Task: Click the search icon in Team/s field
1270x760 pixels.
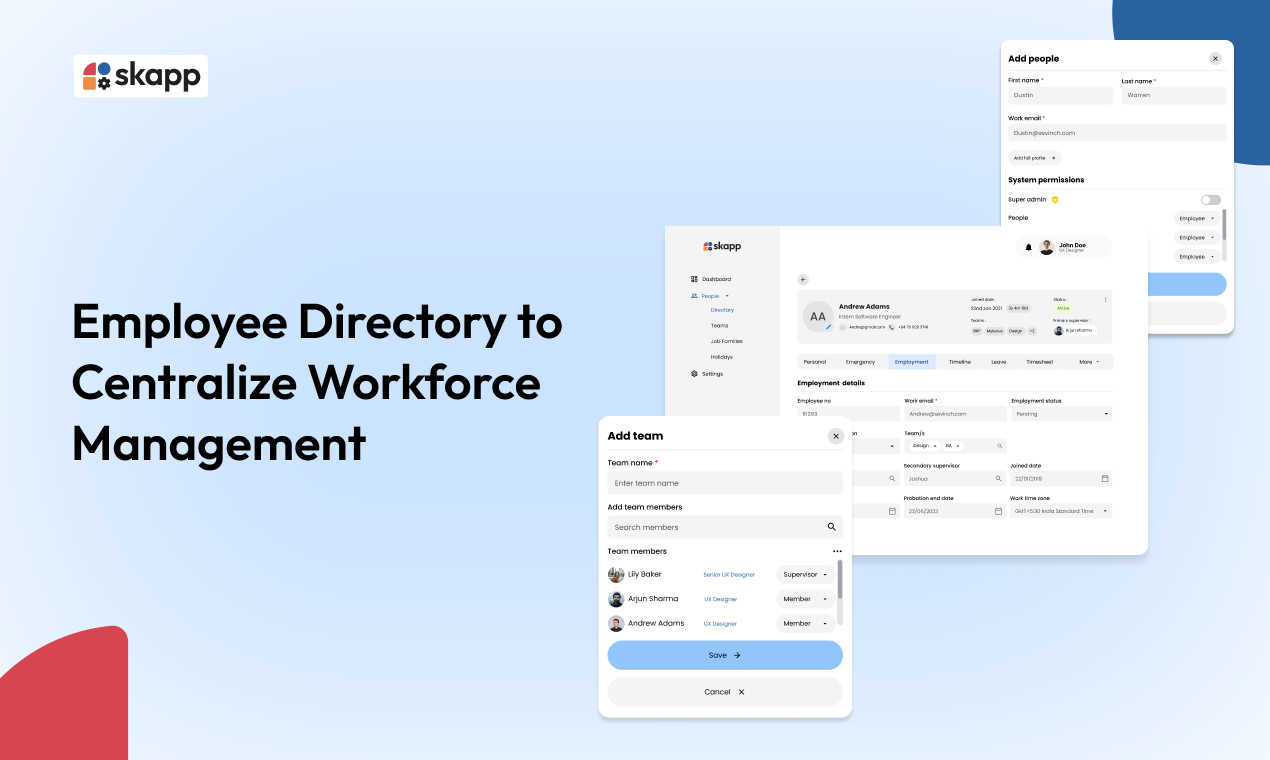Action: pos(998,446)
